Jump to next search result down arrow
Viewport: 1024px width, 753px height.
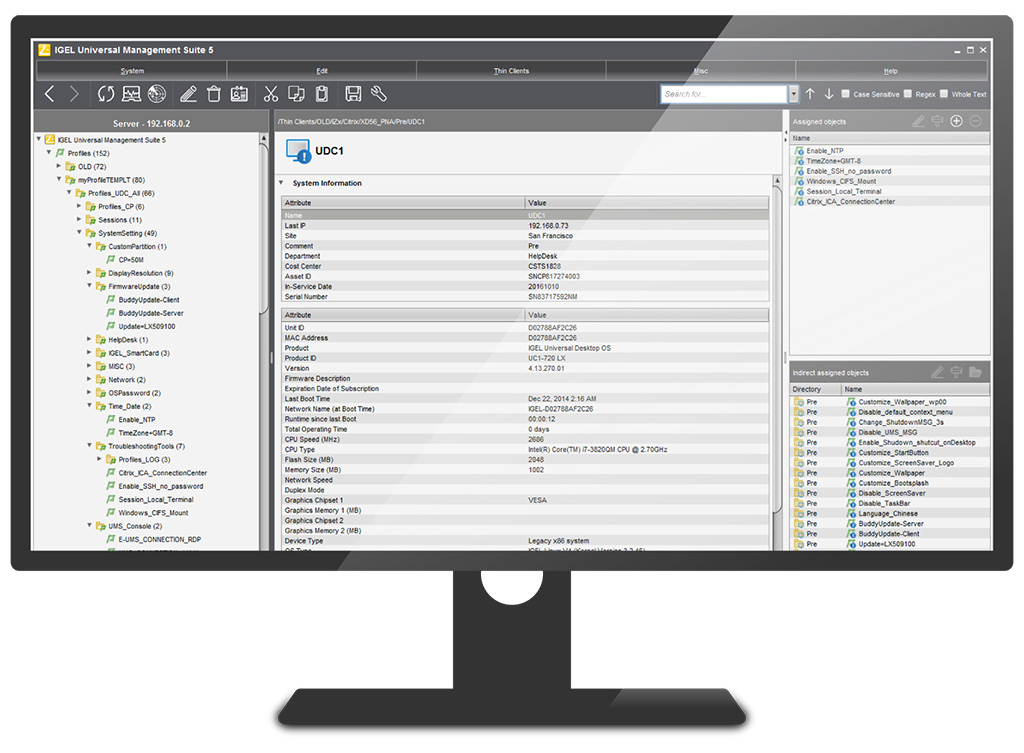pyautogui.click(x=829, y=94)
